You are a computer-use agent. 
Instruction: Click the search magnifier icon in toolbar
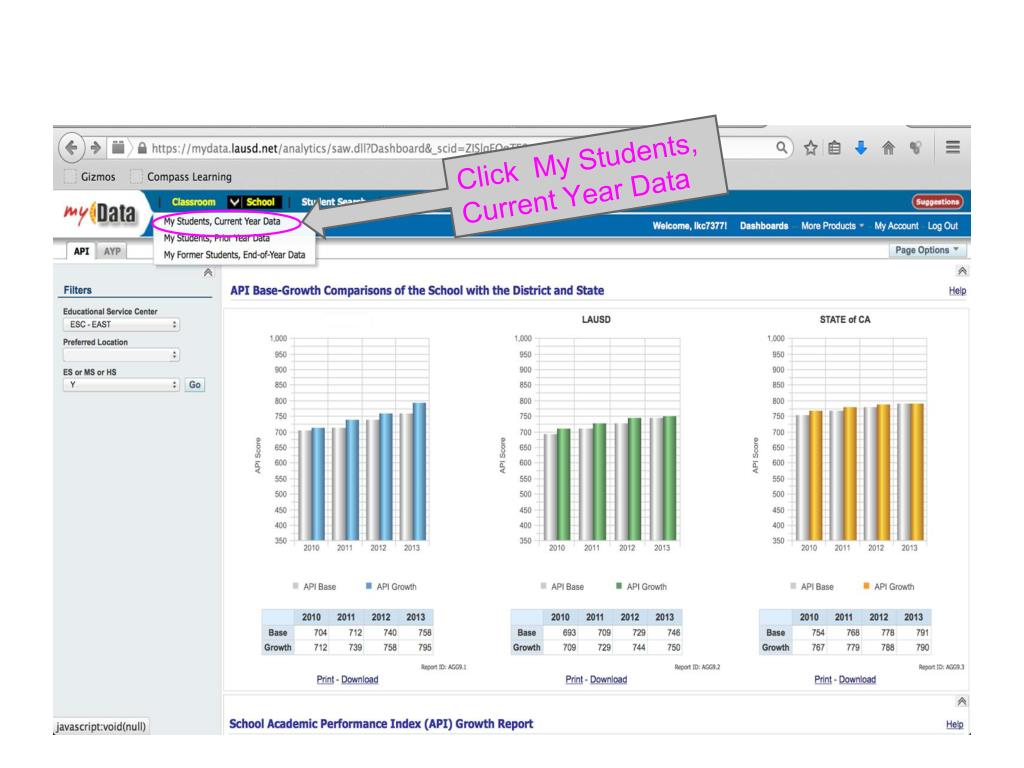(782, 147)
